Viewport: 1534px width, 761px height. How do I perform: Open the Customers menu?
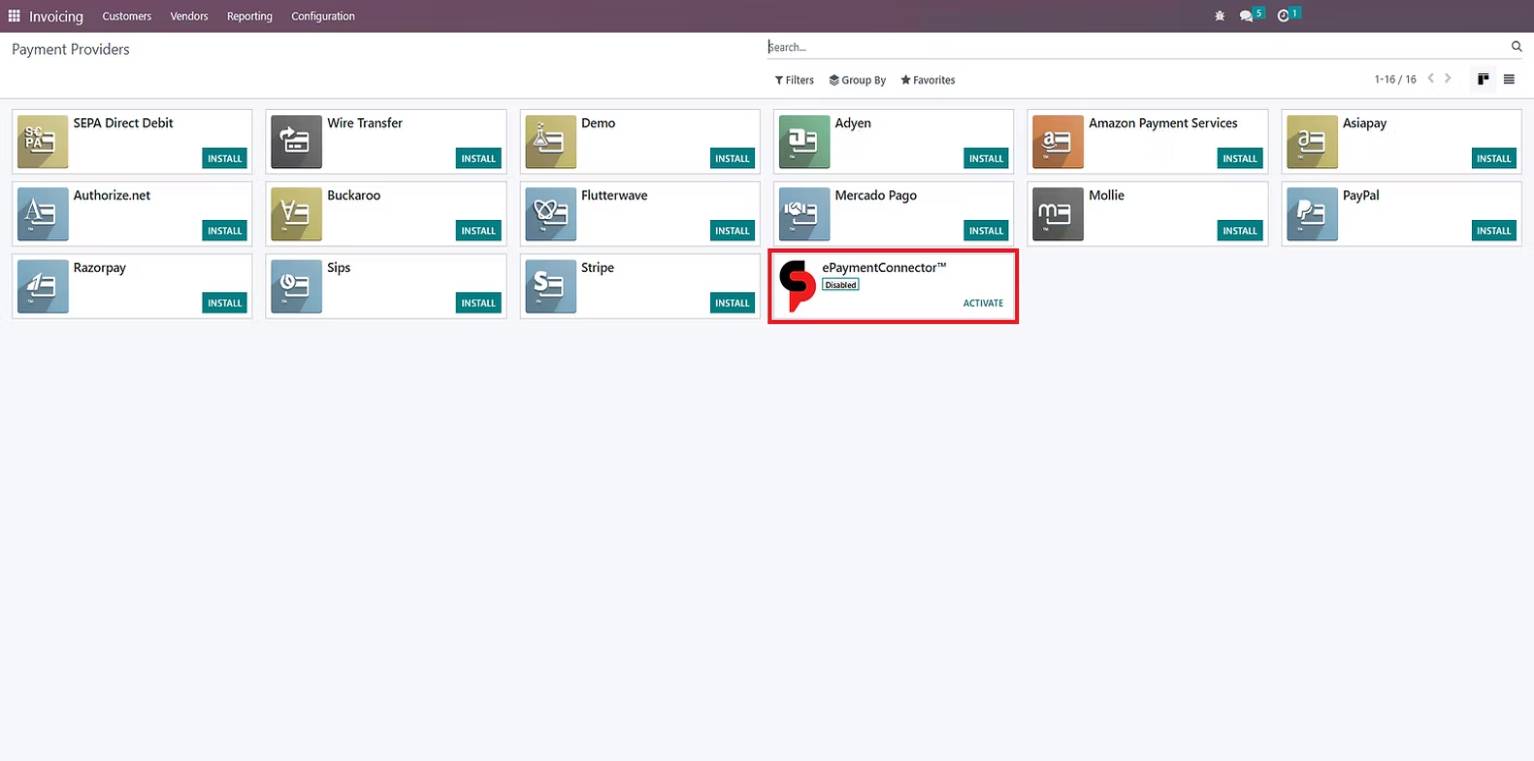(x=127, y=16)
